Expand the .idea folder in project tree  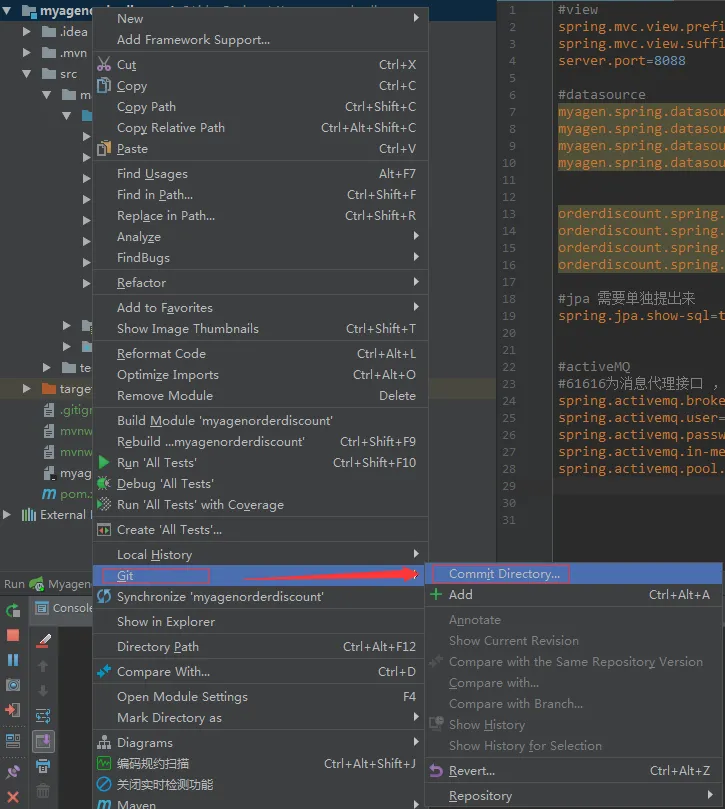coord(27,32)
